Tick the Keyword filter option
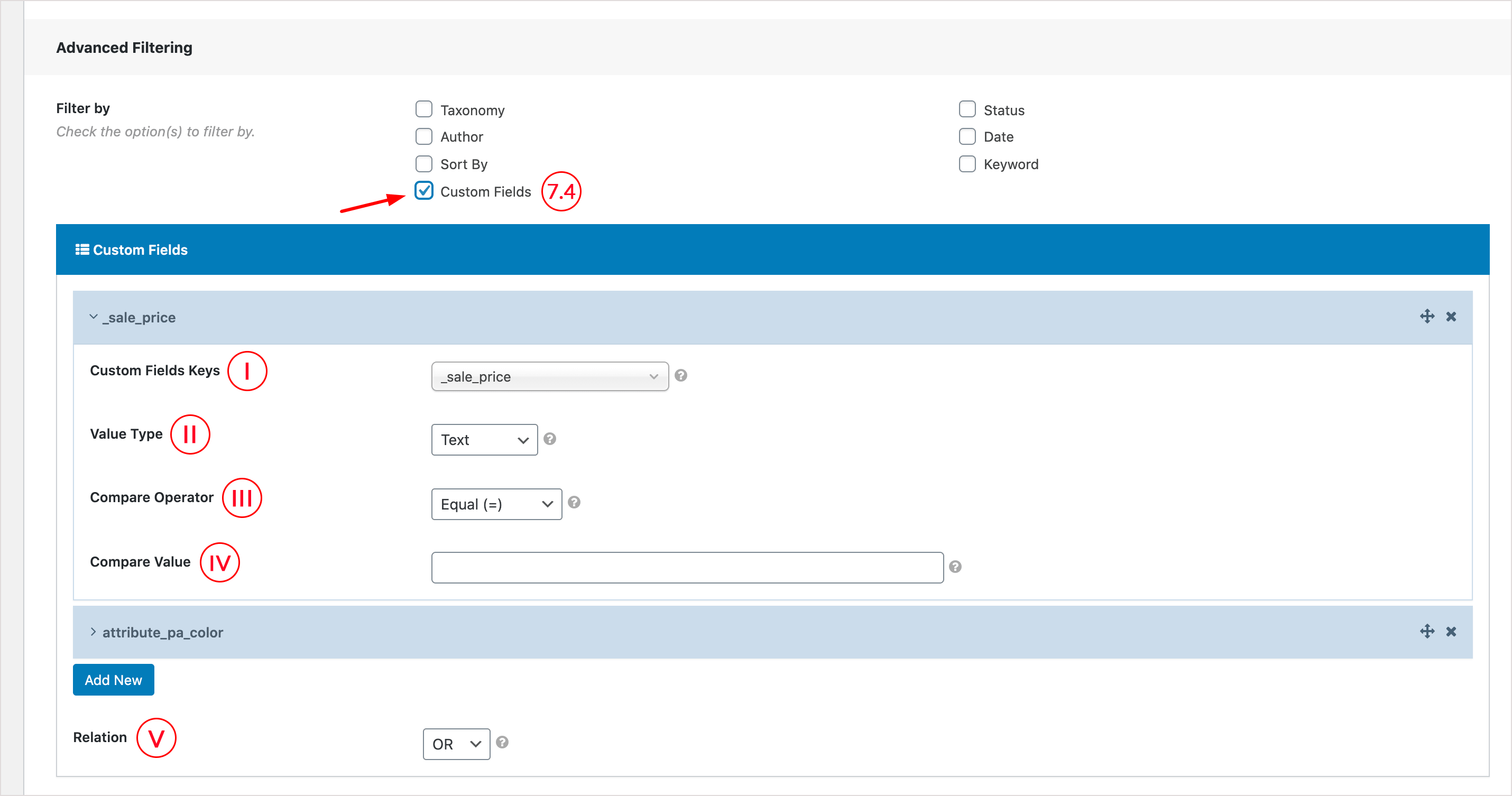 967,164
